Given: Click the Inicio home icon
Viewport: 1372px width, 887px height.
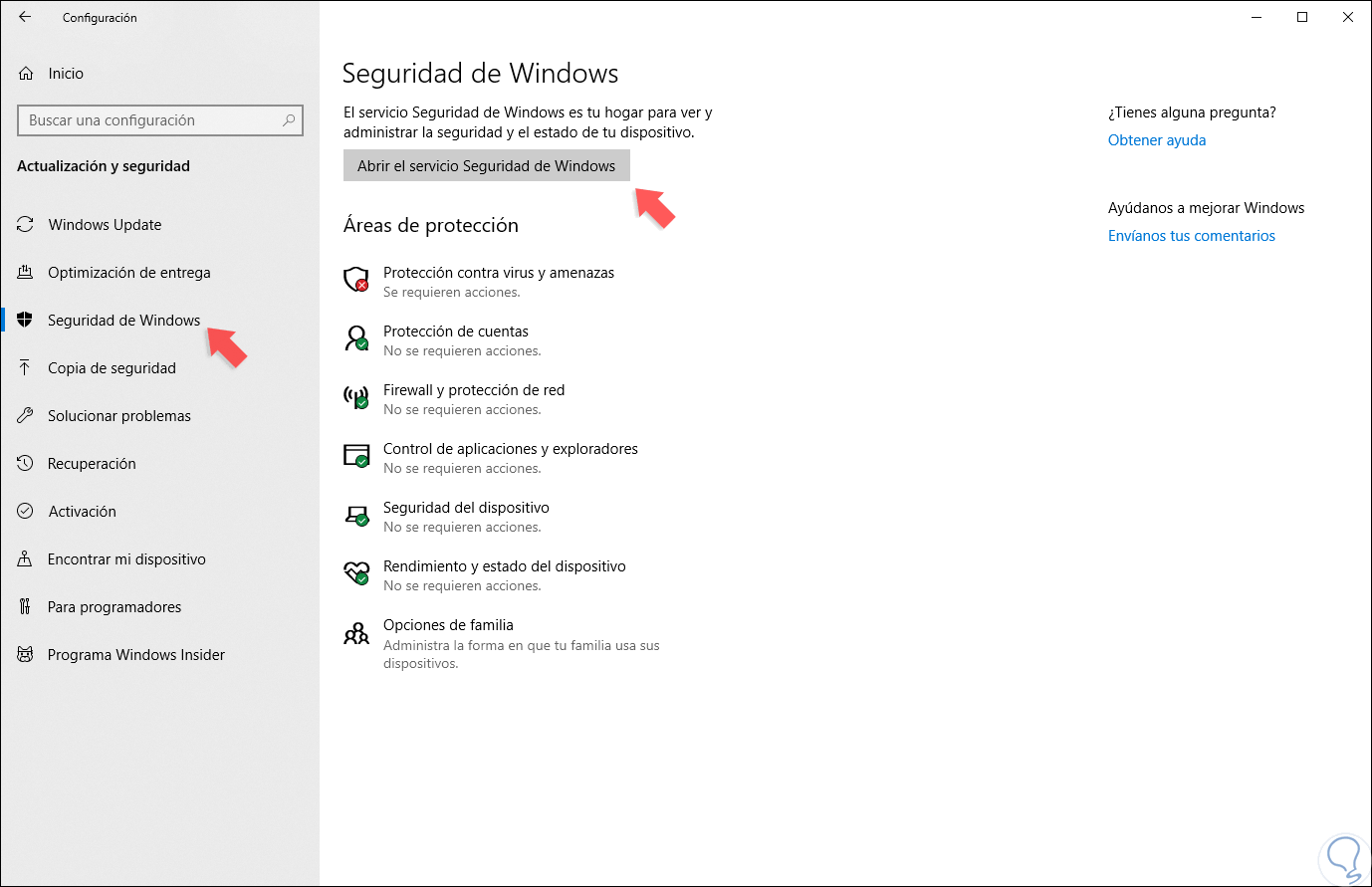Looking at the screenshot, I should 26,74.
